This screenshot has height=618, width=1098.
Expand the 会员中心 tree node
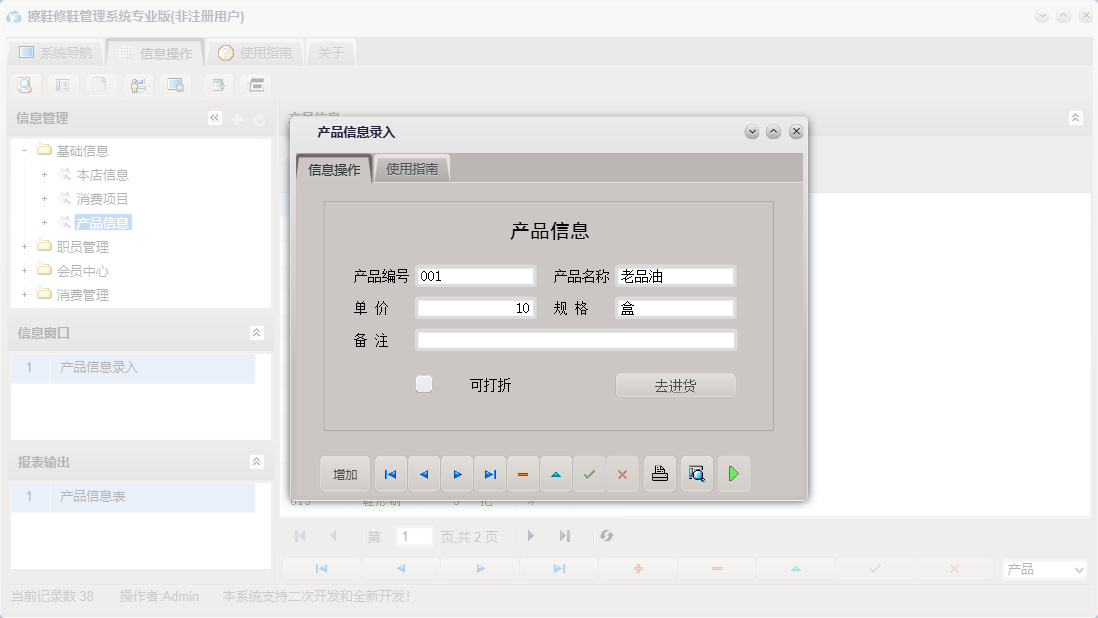coord(24,270)
